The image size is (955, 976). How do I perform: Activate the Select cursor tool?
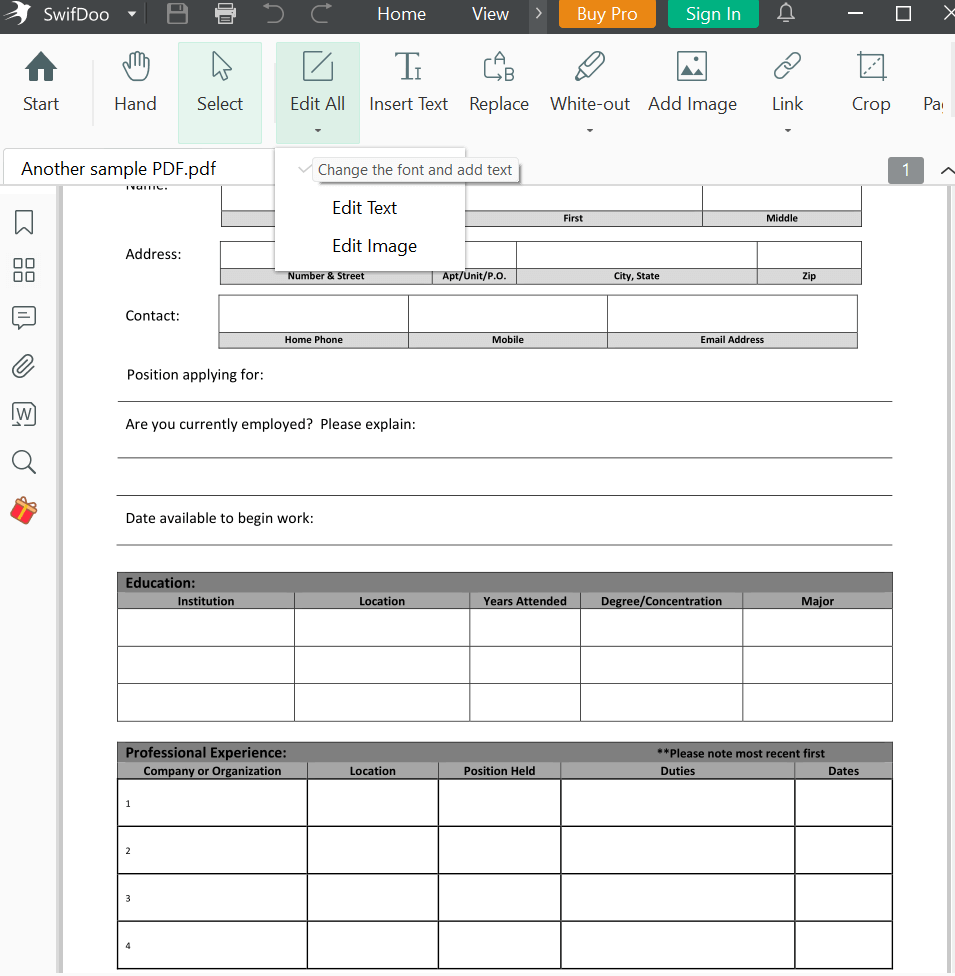coord(220,92)
